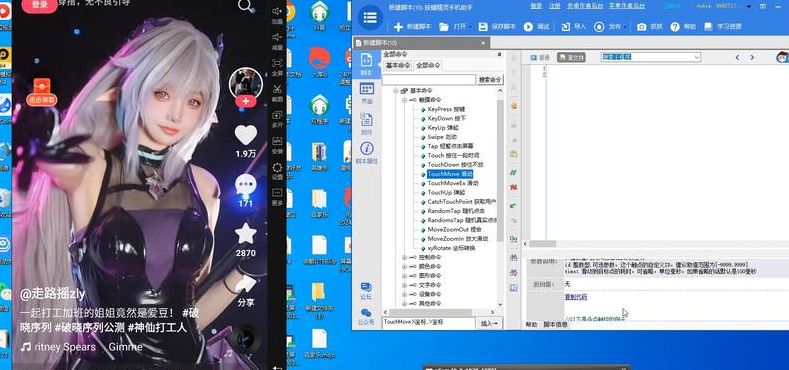The height and width of the screenshot is (370, 789).
Task: Switch to 脚本信息 bottom tab
Action: [556, 325]
